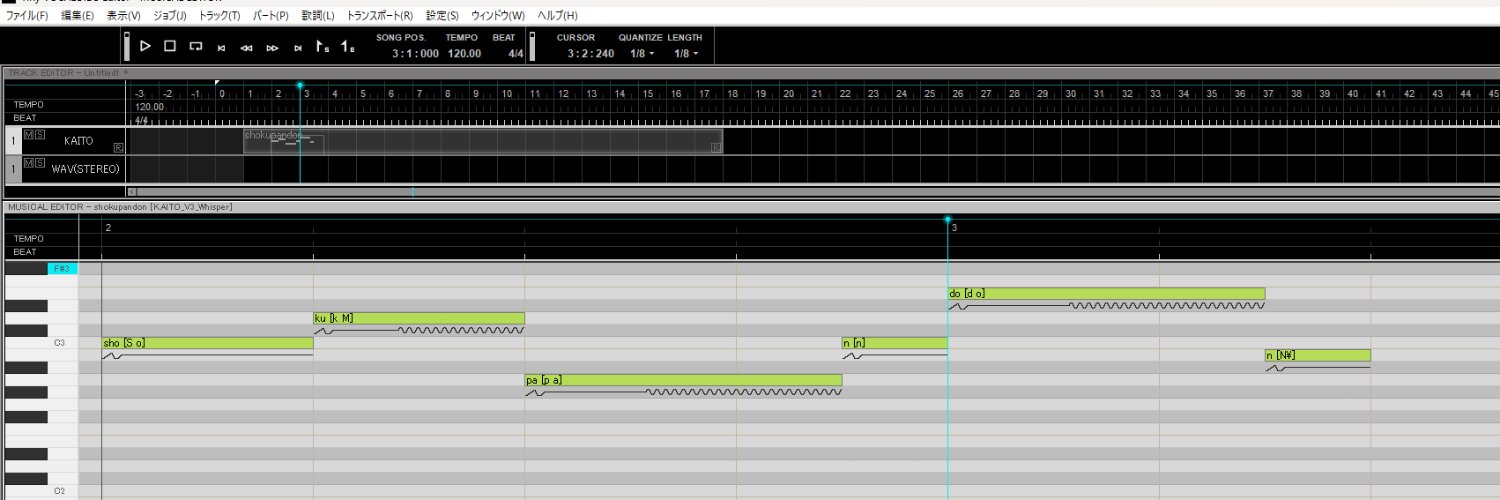Open the トランスポート(R) menu
Screen dimensions: 1500x500
click(x=379, y=16)
